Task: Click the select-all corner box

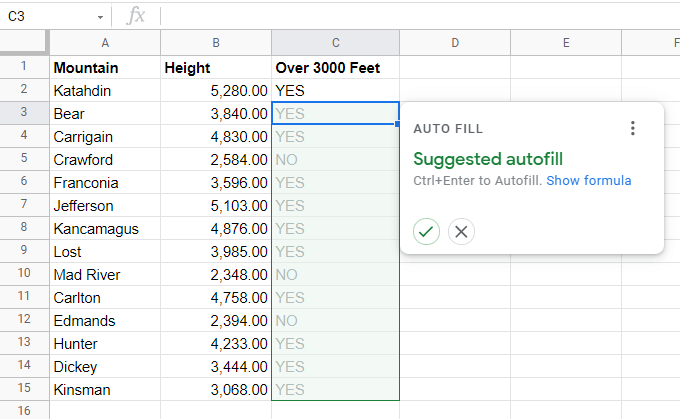Action: [x=24, y=42]
